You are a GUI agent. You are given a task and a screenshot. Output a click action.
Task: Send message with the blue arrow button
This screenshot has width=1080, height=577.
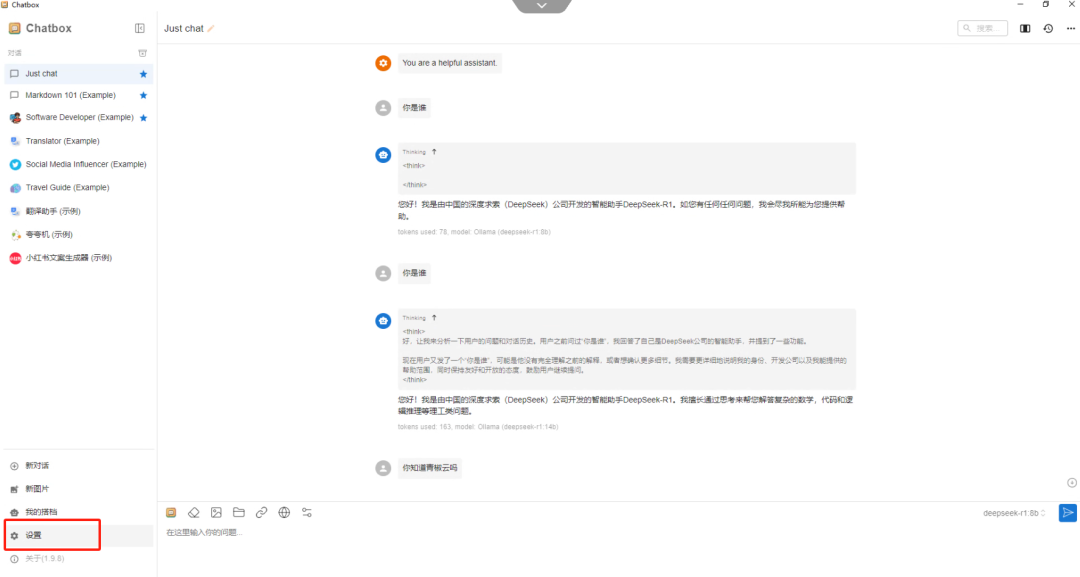pos(1068,513)
